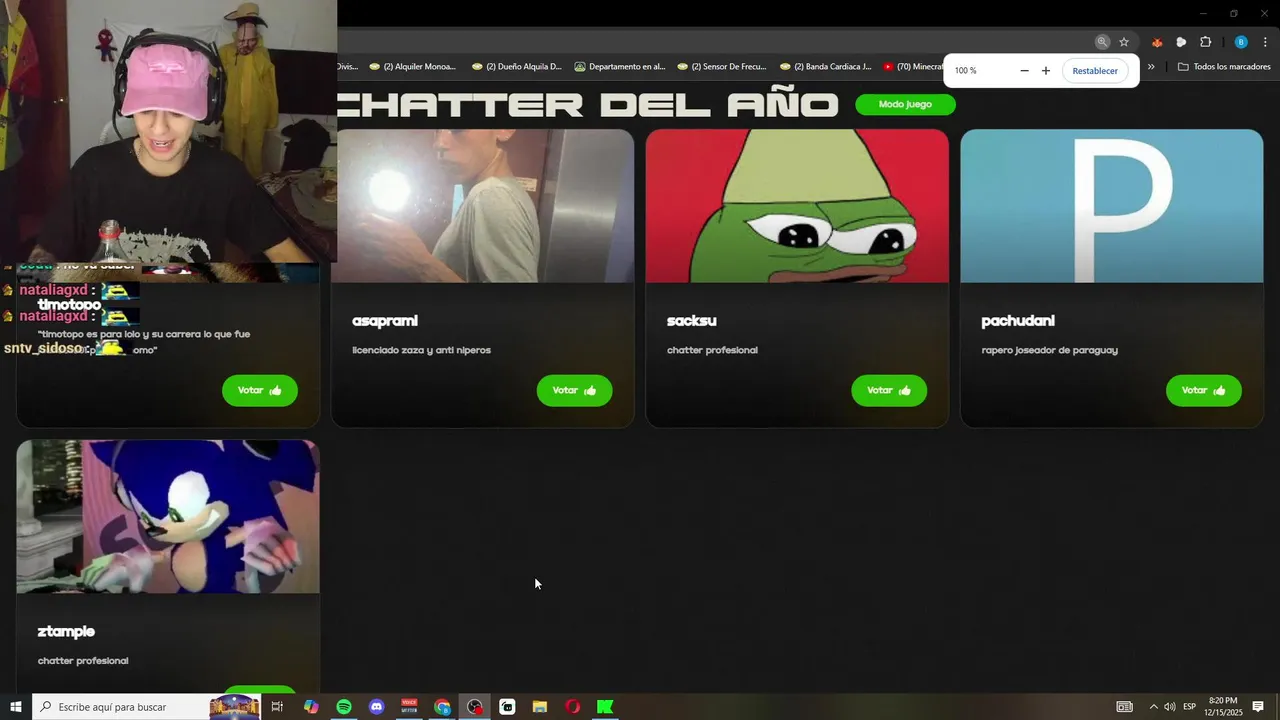Switch to Google Chrome in the taskbar
The height and width of the screenshot is (720, 1280).
(442, 707)
